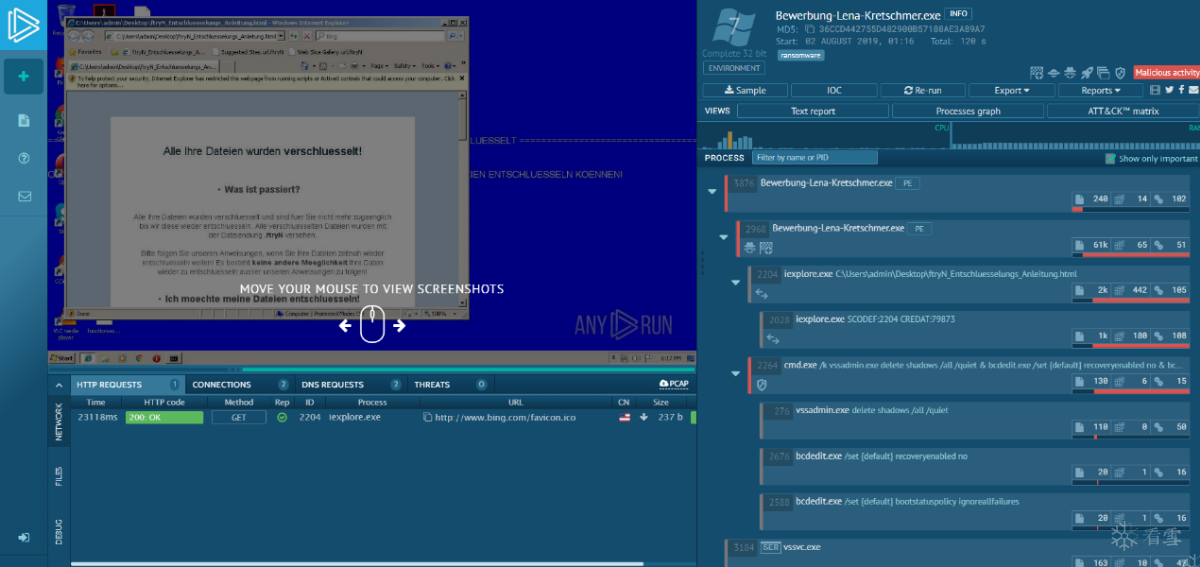Focus the Filter by name or PID field
The image size is (1200, 567).
pos(814,158)
